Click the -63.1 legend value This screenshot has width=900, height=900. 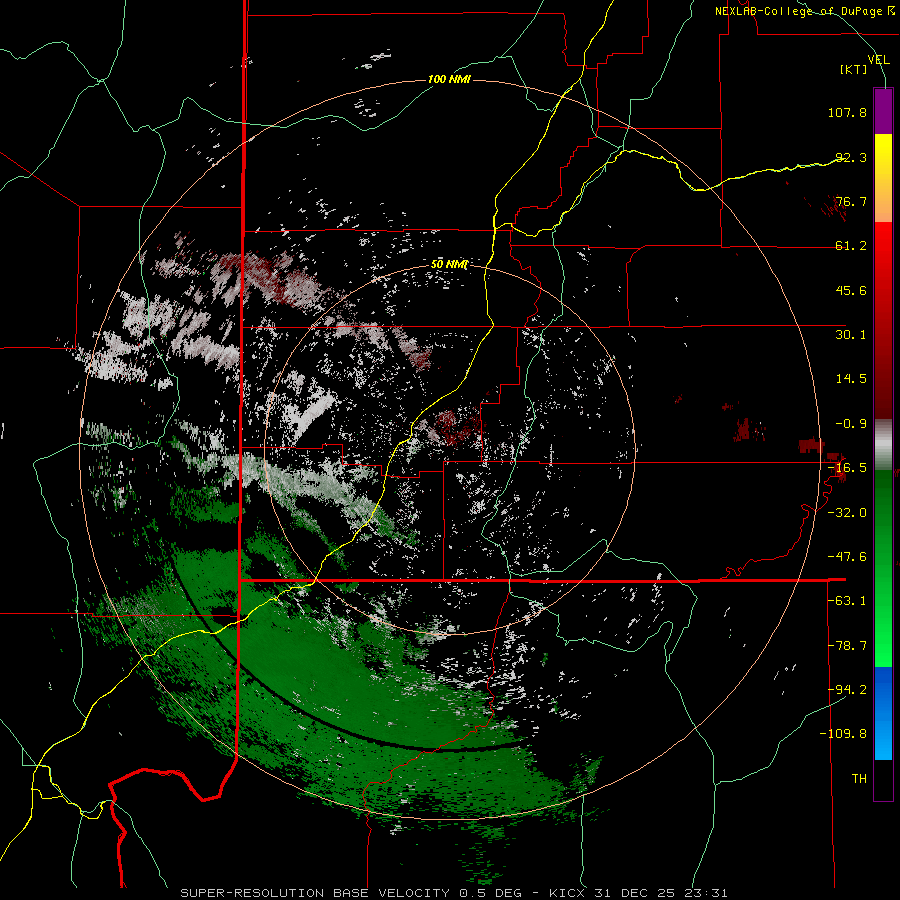[x=847, y=601]
